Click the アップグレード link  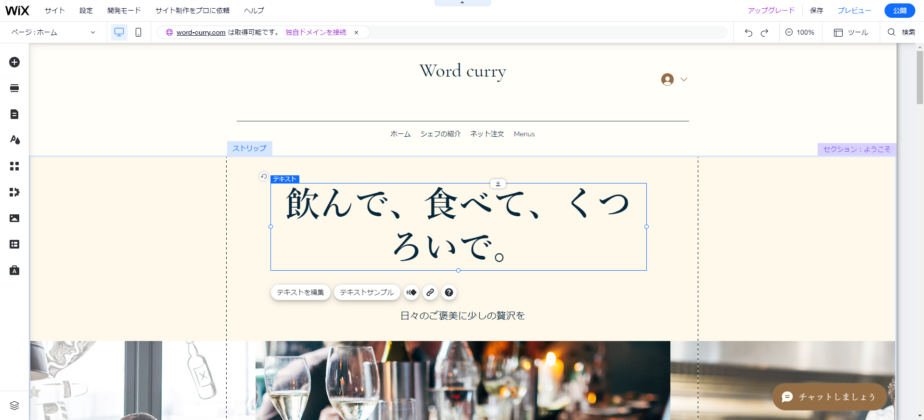click(771, 11)
